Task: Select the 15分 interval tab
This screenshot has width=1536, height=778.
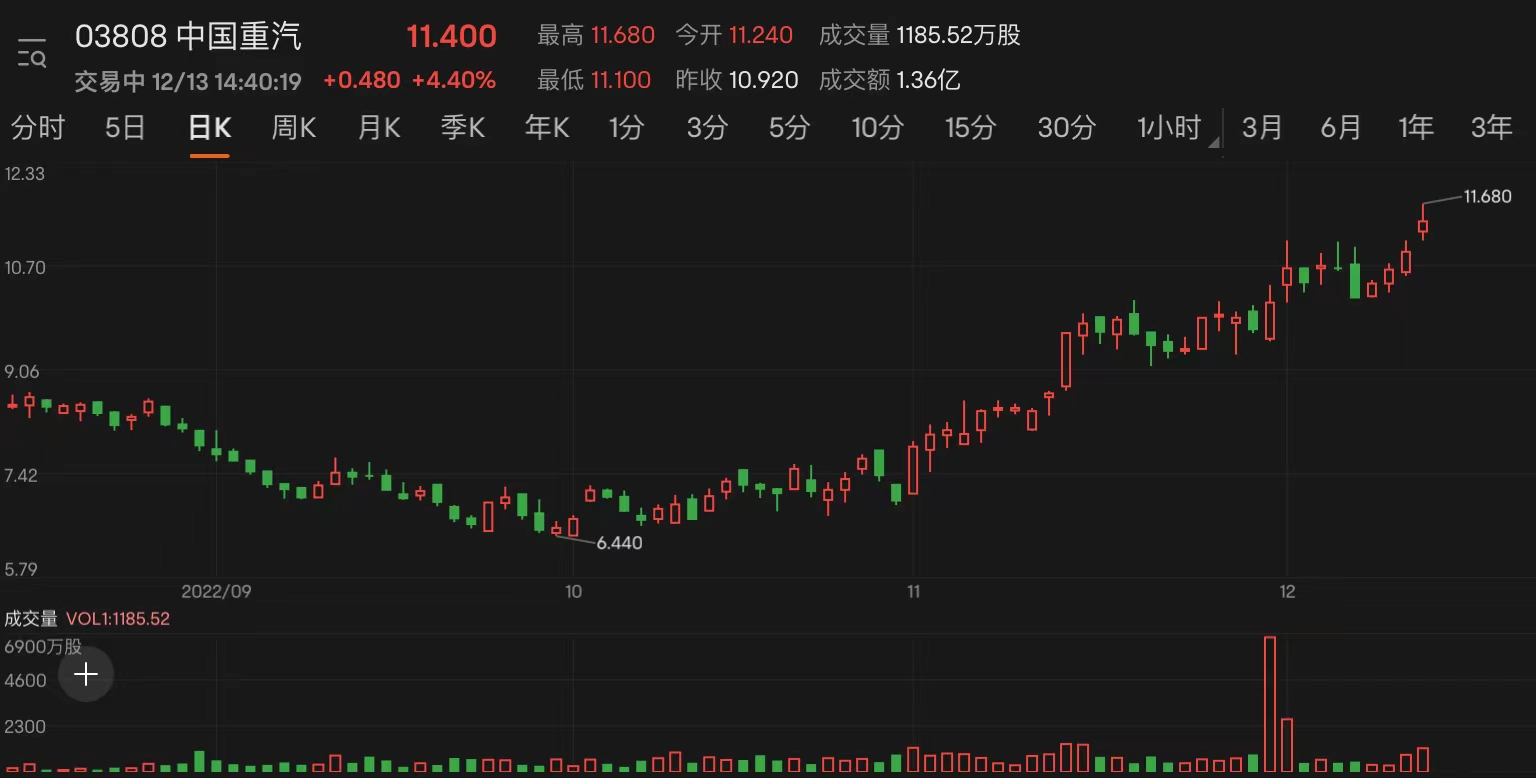Action: (x=970, y=128)
